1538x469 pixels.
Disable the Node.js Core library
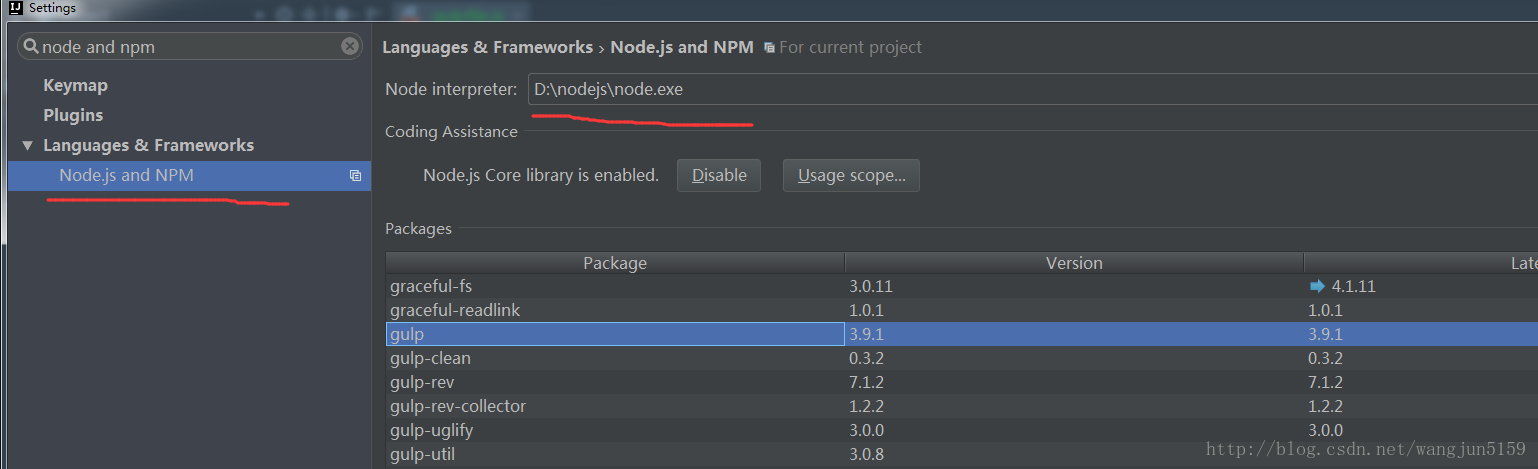[x=719, y=176]
